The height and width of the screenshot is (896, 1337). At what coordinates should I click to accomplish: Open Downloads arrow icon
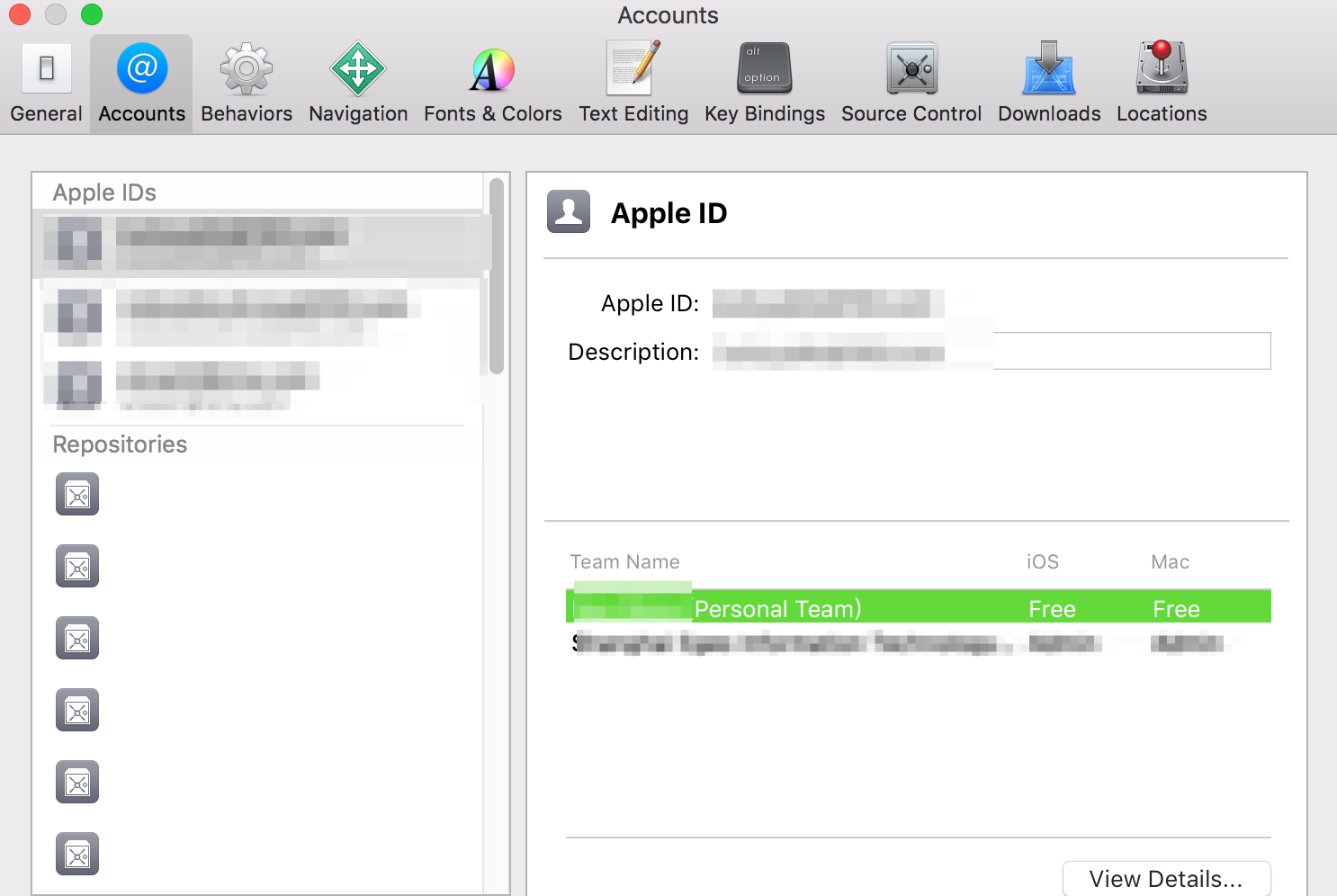click(x=1049, y=68)
